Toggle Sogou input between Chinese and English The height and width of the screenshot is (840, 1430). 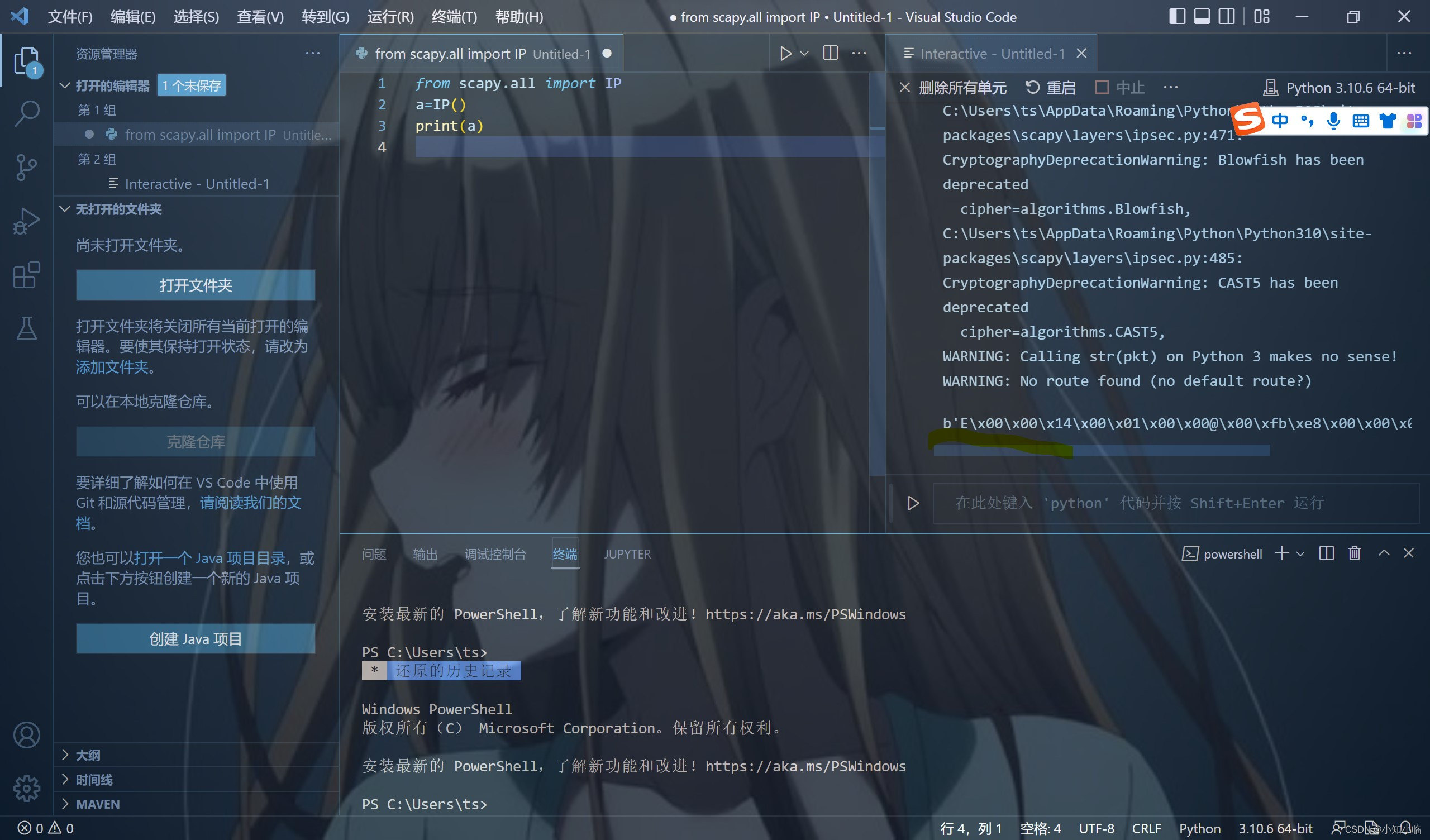(x=1280, y=120)
